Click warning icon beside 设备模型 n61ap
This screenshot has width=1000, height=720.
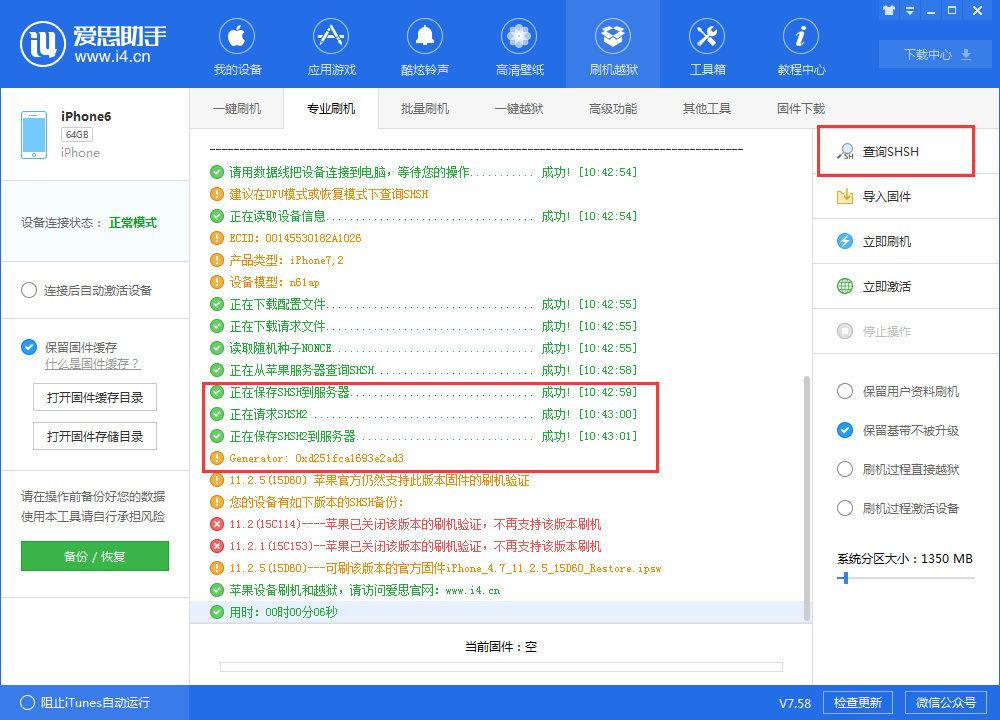(217, 282)
